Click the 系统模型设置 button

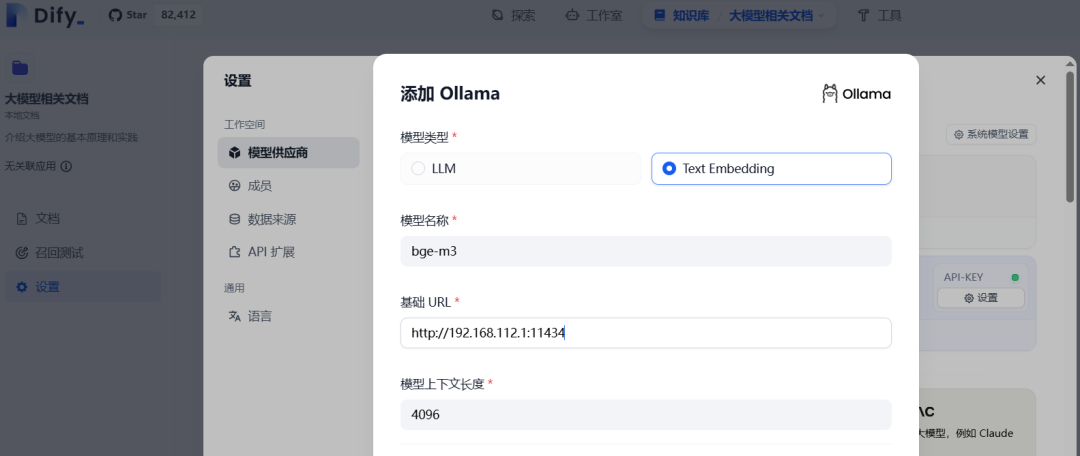991,135
